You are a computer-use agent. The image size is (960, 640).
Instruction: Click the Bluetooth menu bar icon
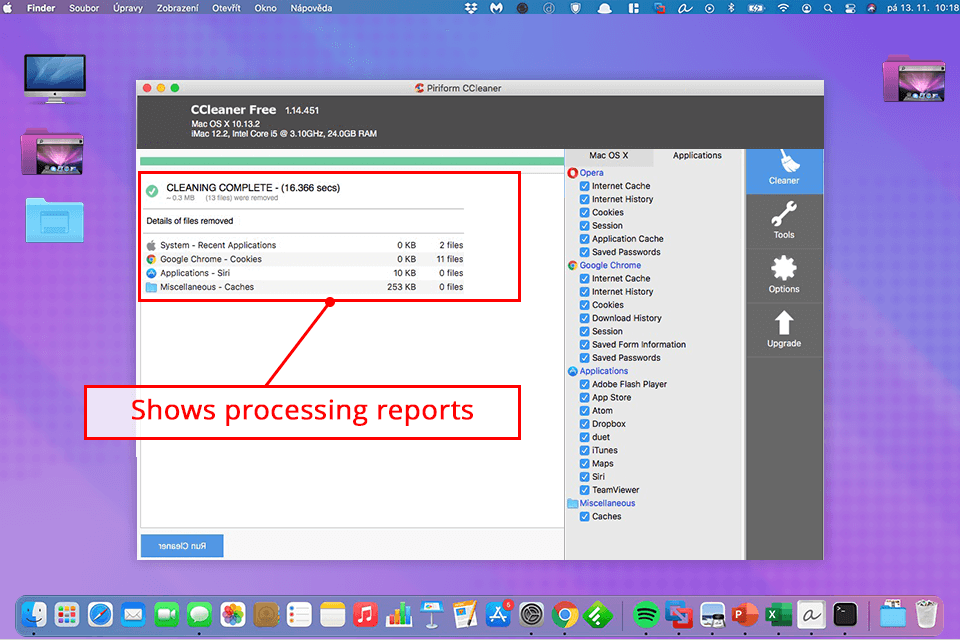(731, 8)
